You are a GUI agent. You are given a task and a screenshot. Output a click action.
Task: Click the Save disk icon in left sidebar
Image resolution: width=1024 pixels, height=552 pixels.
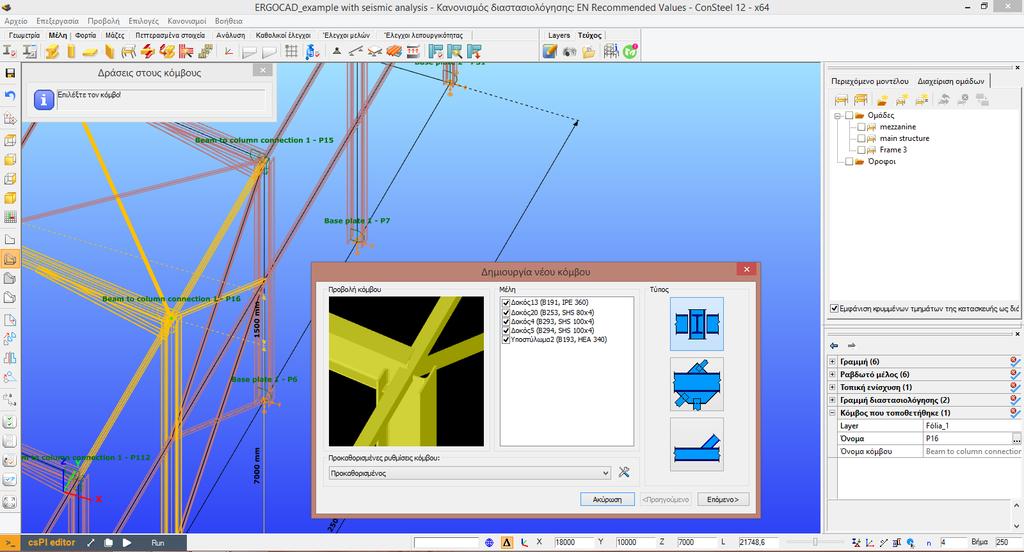click(x=10, y=73)
